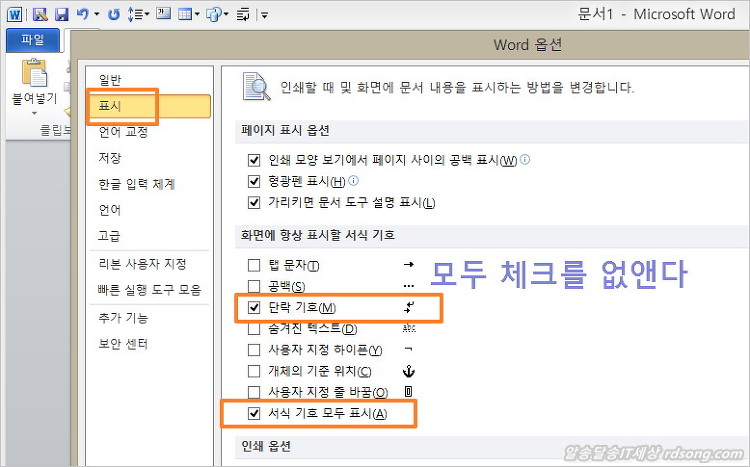750x467 pixels.
Task: Click the tab character arrow symbol
Action: [408, 264]
